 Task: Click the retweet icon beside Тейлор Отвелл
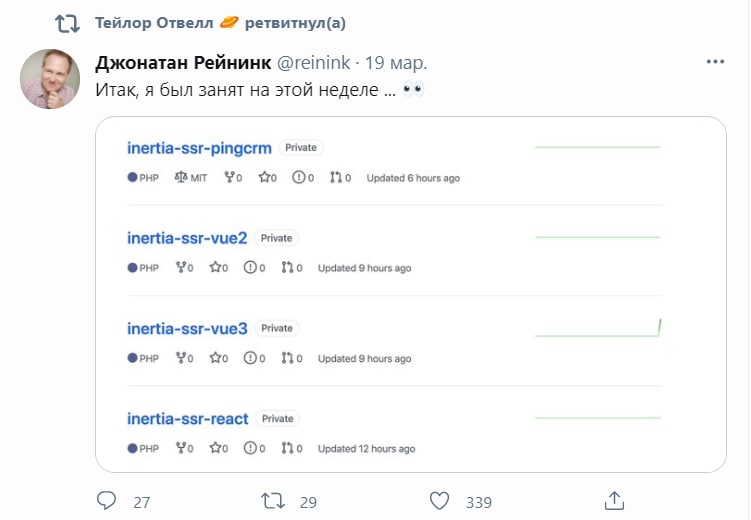[67, 23]
